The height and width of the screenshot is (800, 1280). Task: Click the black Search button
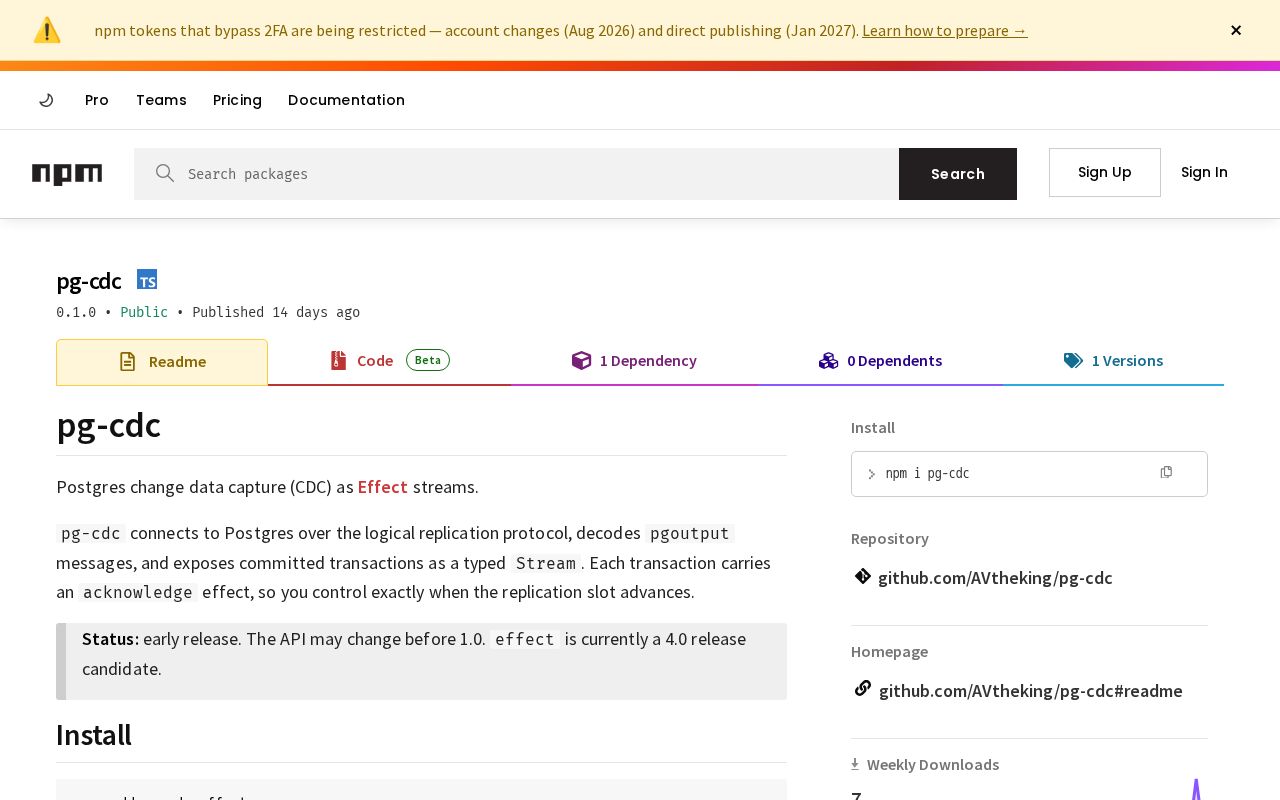click(x=958, y=174)
